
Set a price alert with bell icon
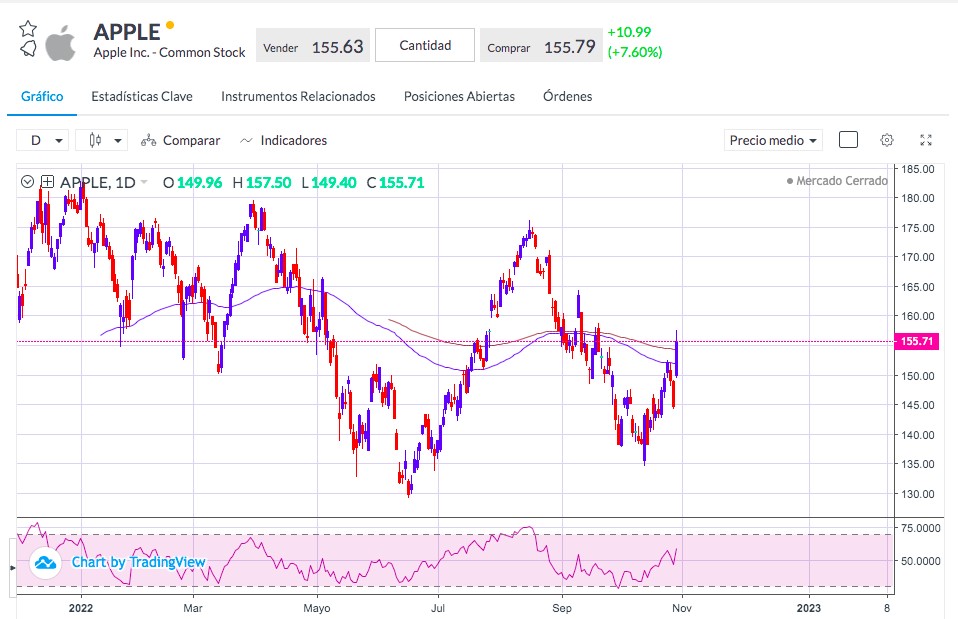tap(28, 49)
